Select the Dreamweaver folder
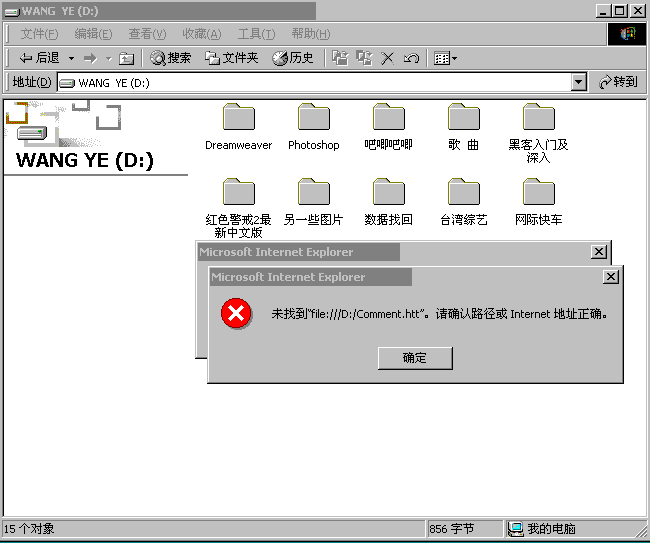The width and height of the screenshot is (650, 543). click(x=239, y=127)
